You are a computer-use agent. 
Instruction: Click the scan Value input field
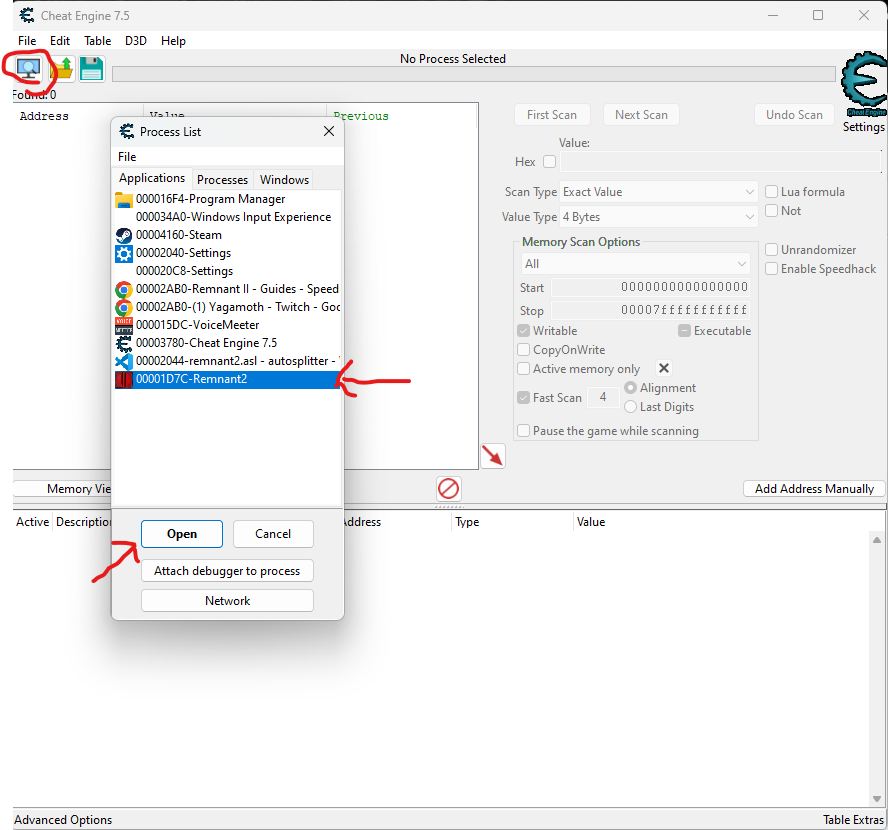[x=720, y=162]
